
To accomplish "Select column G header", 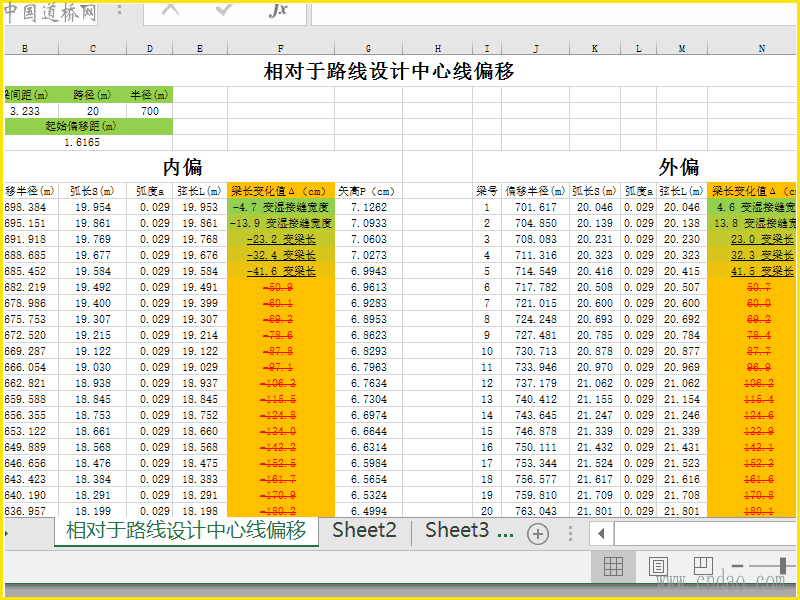I will pos(368,48).
